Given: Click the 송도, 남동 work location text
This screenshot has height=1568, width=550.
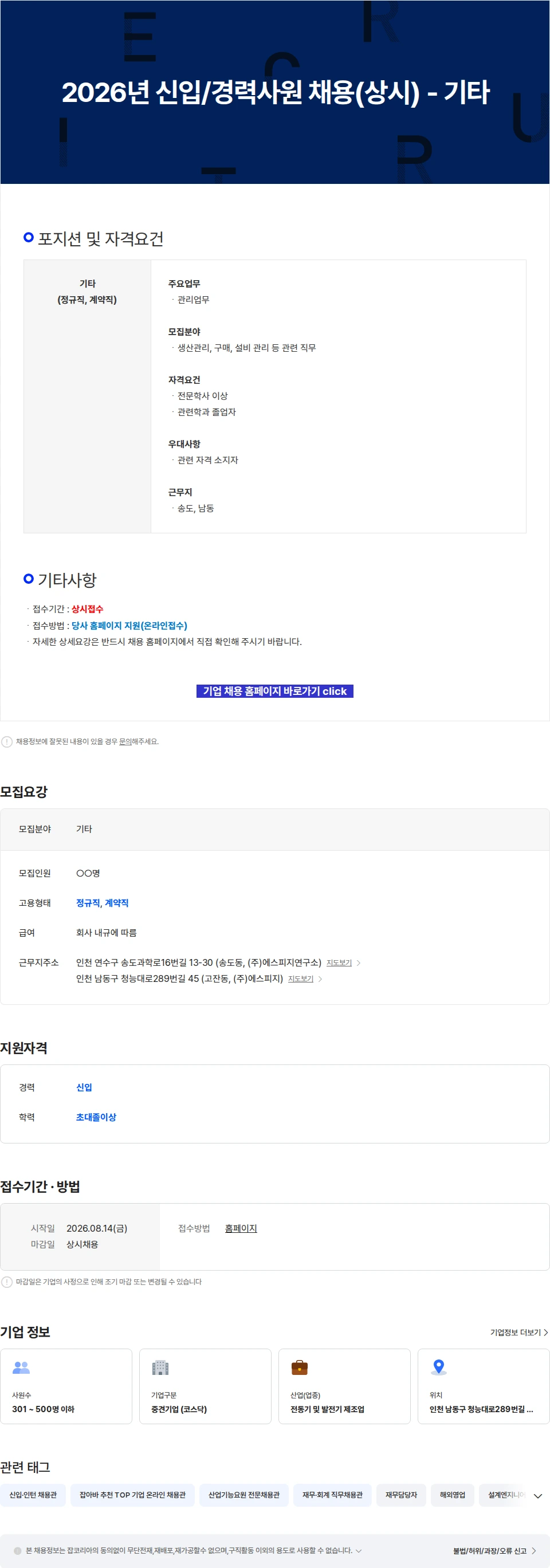Looking at the screenshot, I should tap(196, 508).
